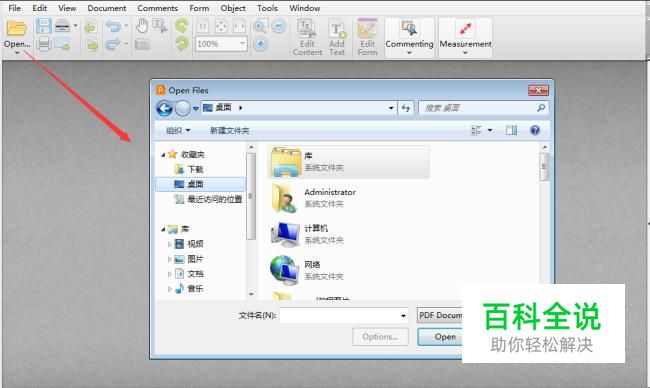Click the Edit Content tool
This screenshot has height=388, width=650.
click(x=307, y=37)
